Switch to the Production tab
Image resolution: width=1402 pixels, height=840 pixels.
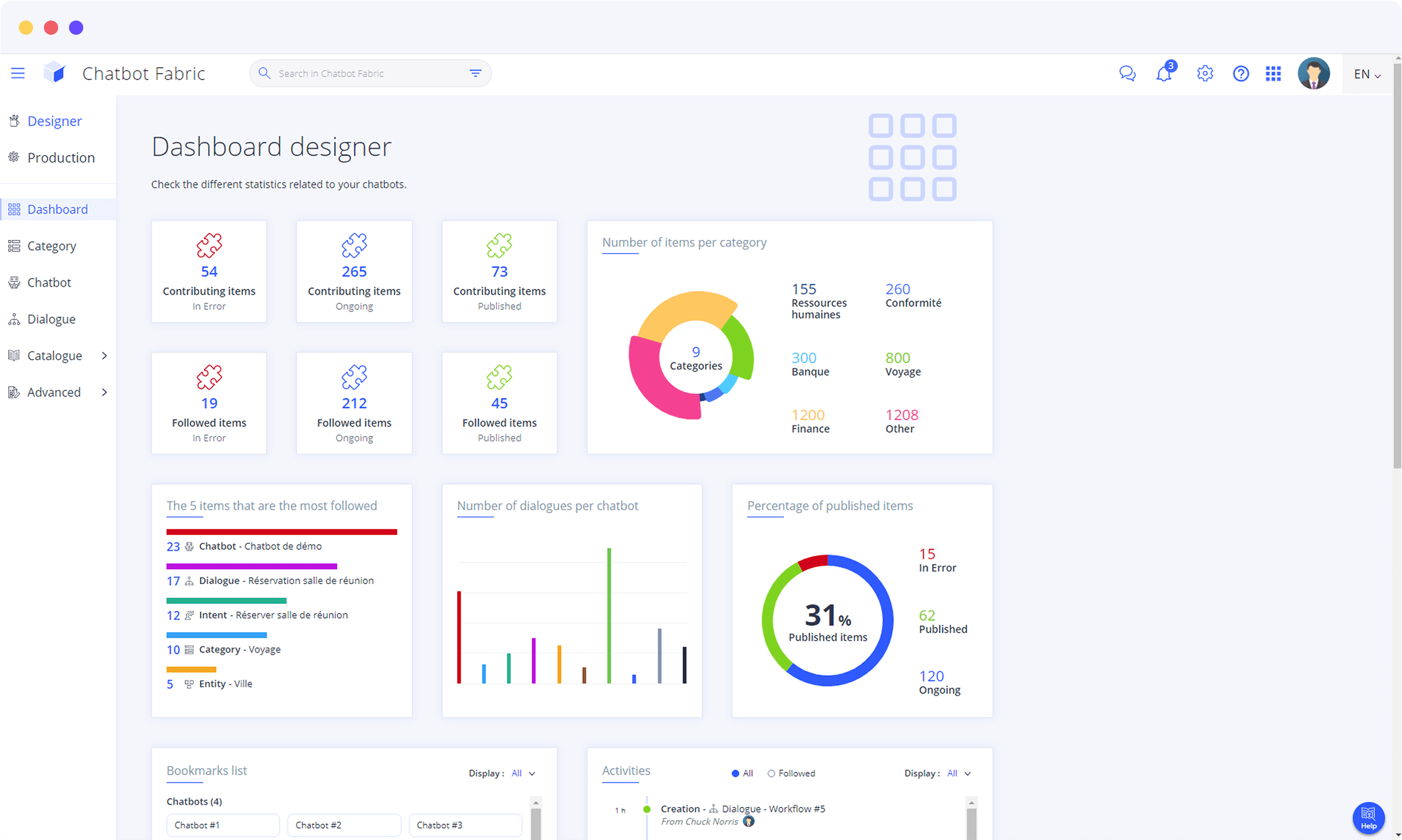coord(60,157)
